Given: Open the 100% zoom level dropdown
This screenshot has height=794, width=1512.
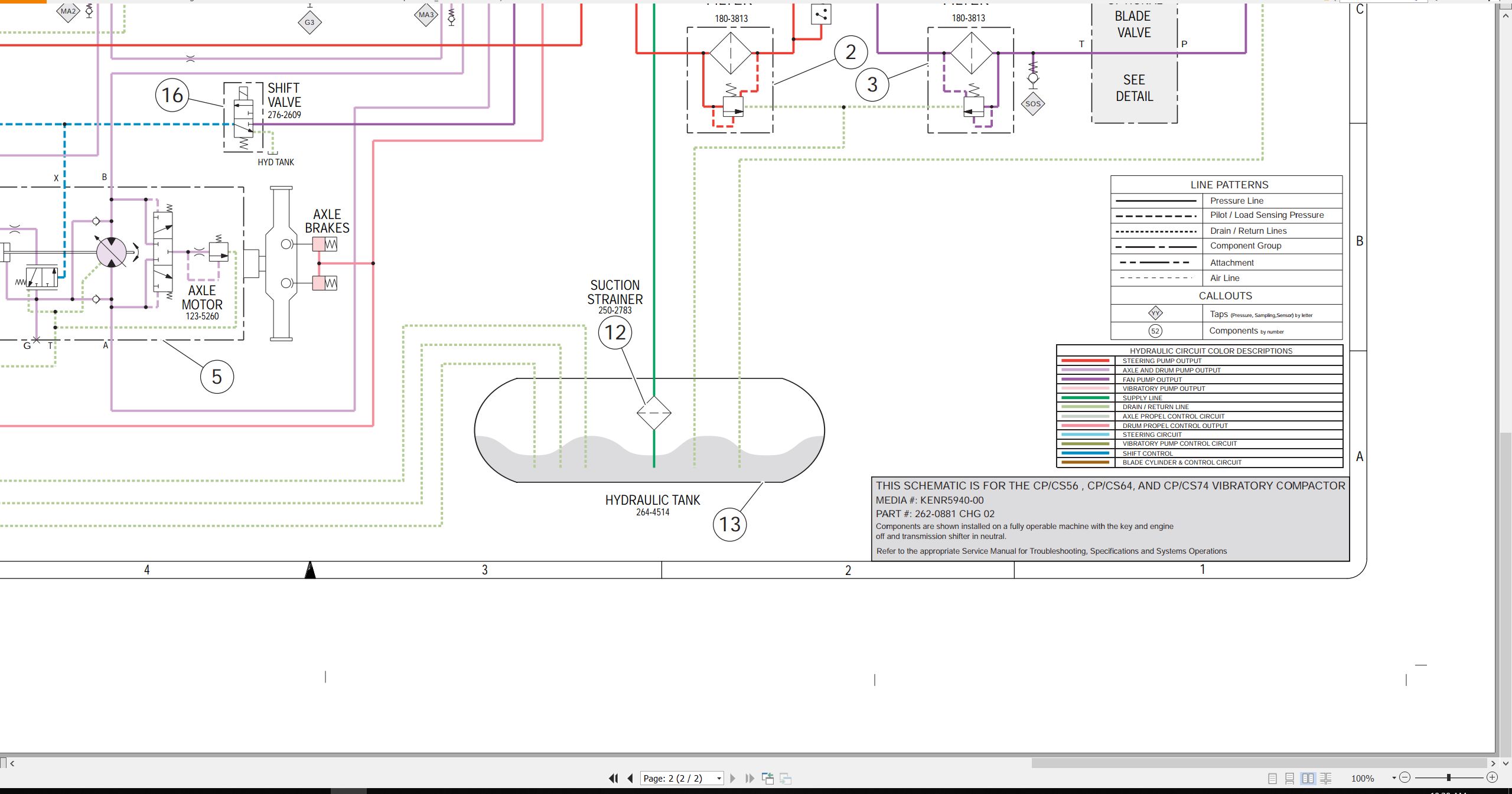Looking at the screenshot, I should (x=1394, y=778).
